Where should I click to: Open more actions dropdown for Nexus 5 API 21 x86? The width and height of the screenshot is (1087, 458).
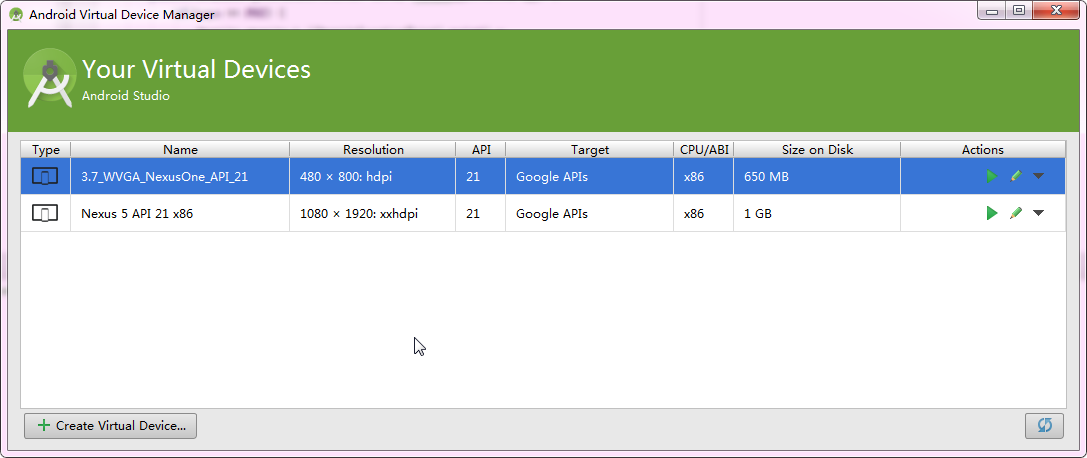point(1038,213)
